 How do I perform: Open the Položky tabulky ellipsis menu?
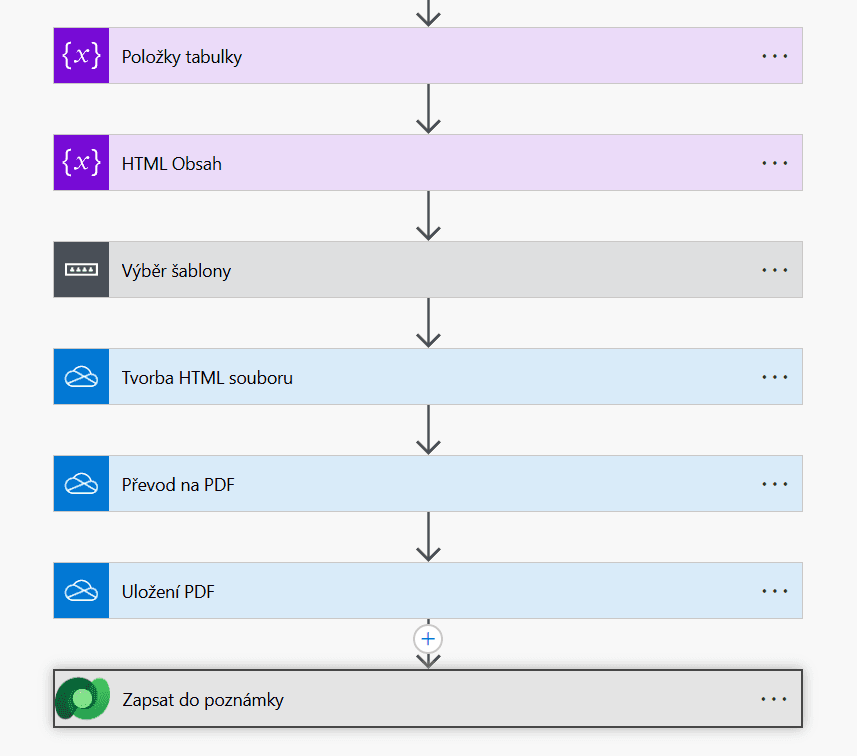(x=774, y=56)
